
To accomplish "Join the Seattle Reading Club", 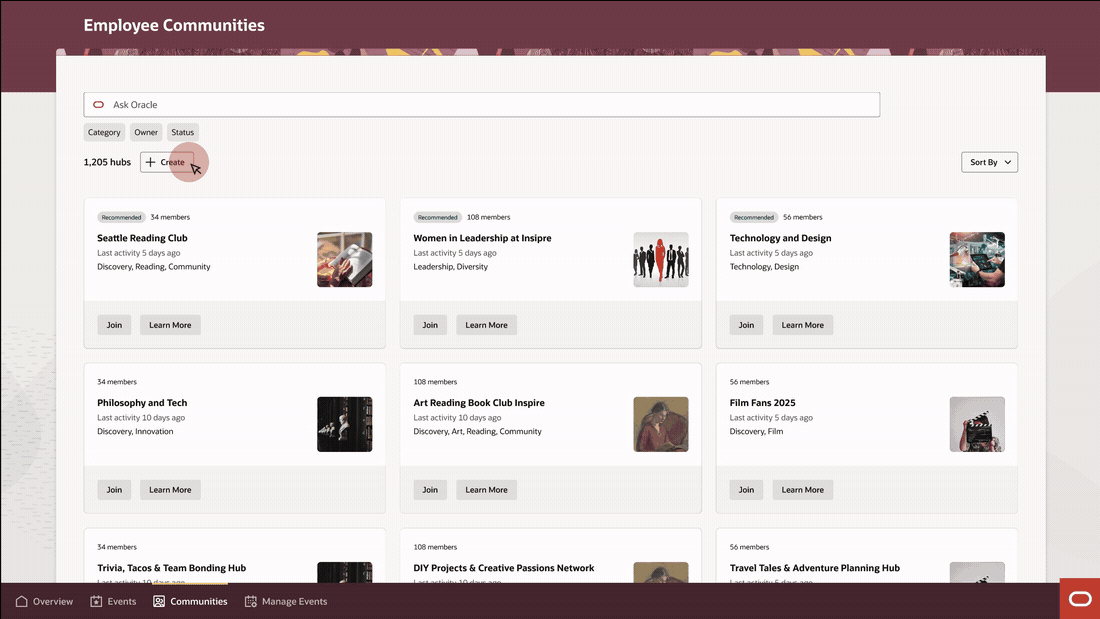I will pos(114,325).
